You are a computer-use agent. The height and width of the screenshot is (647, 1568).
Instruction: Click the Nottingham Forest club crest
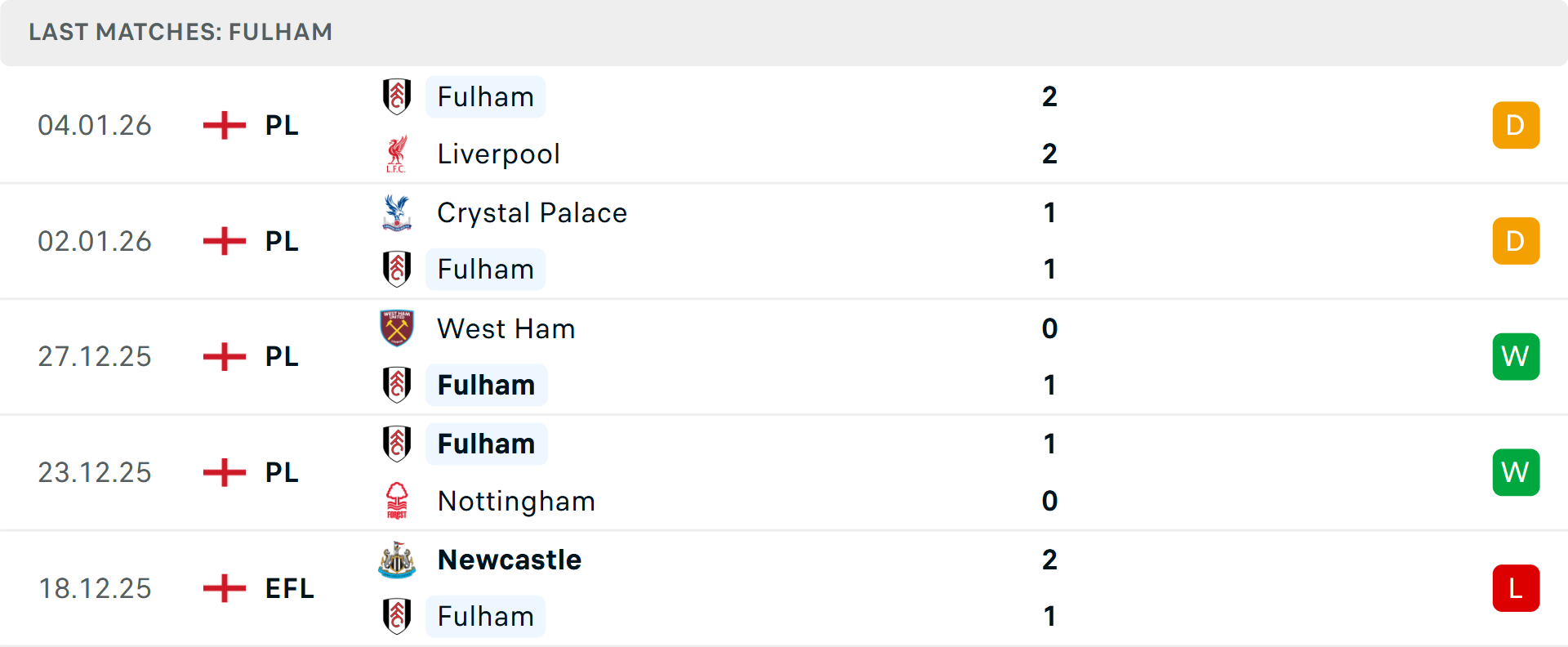(397, 501)
